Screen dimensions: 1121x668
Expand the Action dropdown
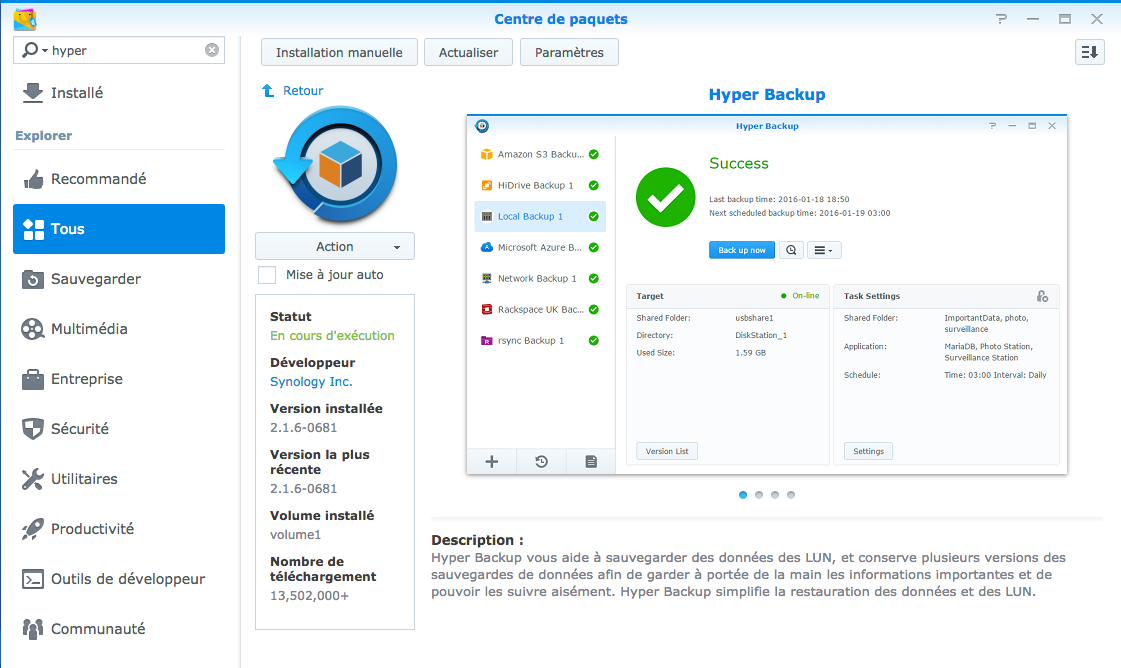pyautogui.click(x=335, y=247)
